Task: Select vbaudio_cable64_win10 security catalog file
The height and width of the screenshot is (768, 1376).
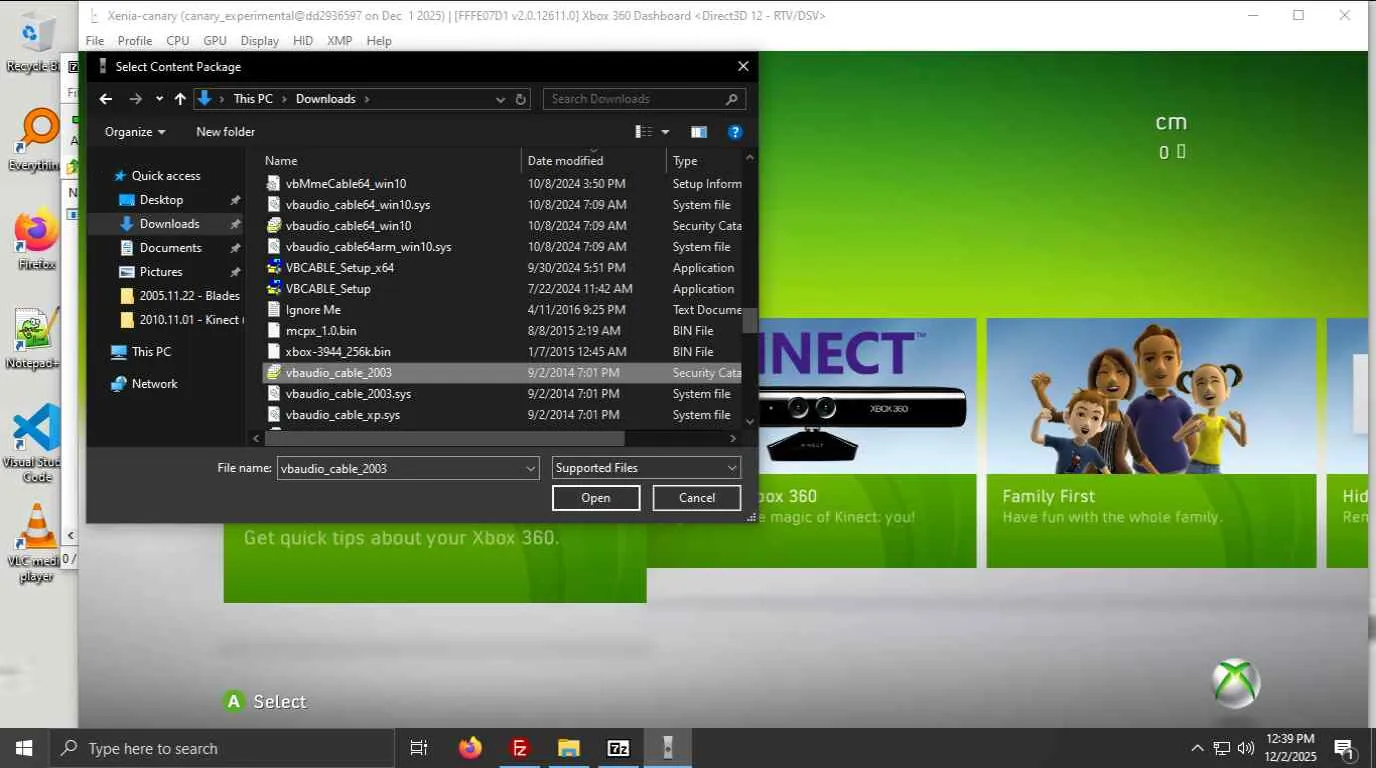Action: coord(348,226)
